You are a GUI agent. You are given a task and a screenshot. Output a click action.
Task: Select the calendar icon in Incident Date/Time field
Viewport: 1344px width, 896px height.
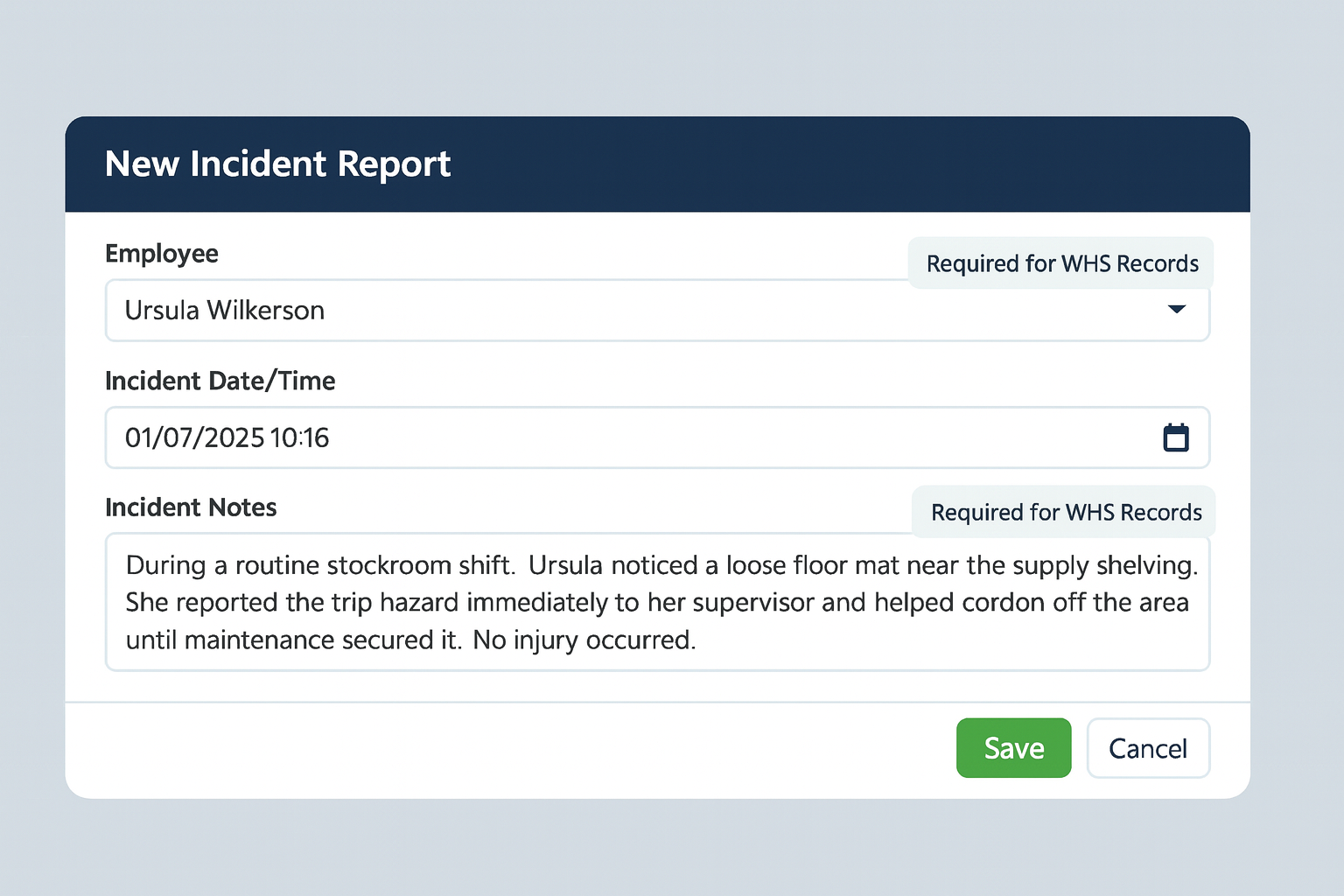pyautogui.click(x=1176, y=437)
